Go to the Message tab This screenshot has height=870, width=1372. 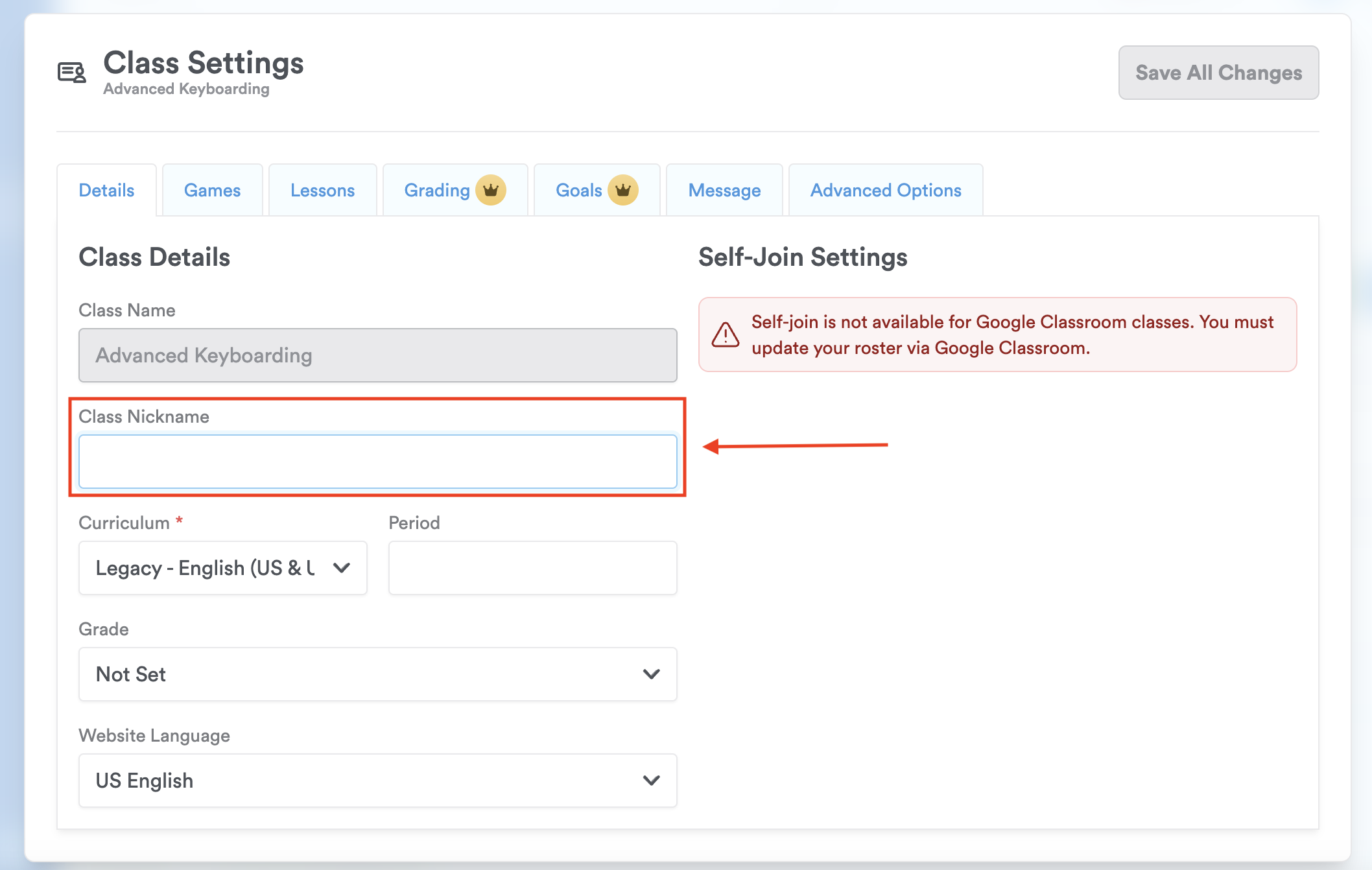click(x=724, y=190)
